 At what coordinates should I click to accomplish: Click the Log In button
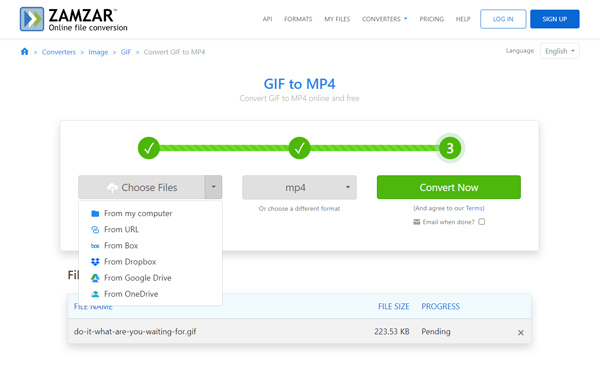pyautogui.click(x=503, y=19)
